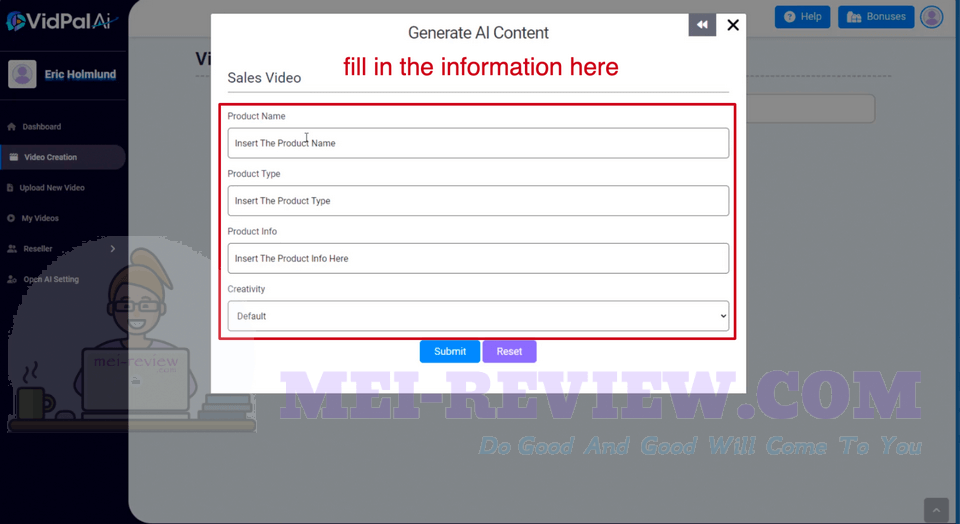Click Eric Holmlund's sidebar profile picture

click(x=22, y=74)
